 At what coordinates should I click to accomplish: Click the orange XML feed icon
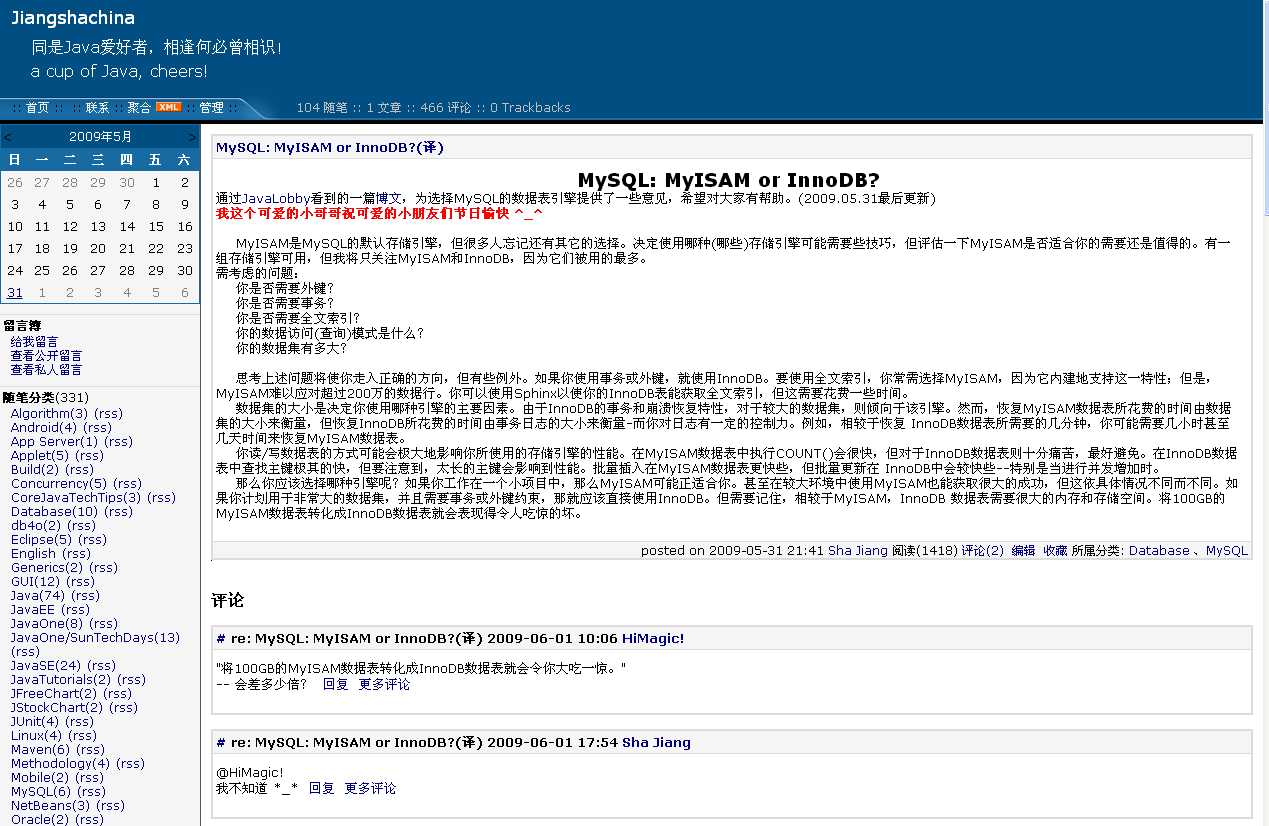point(169,107)
